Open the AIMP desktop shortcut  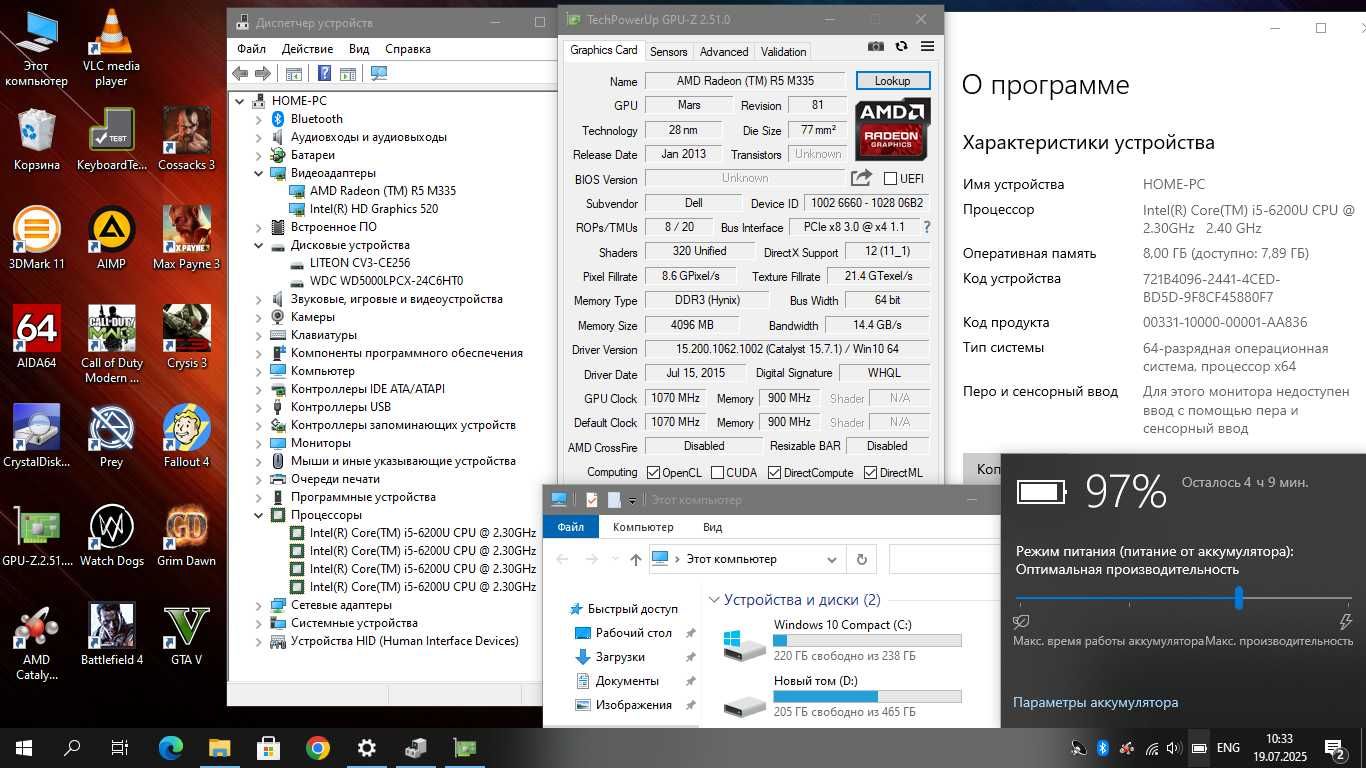click(111, 238)
